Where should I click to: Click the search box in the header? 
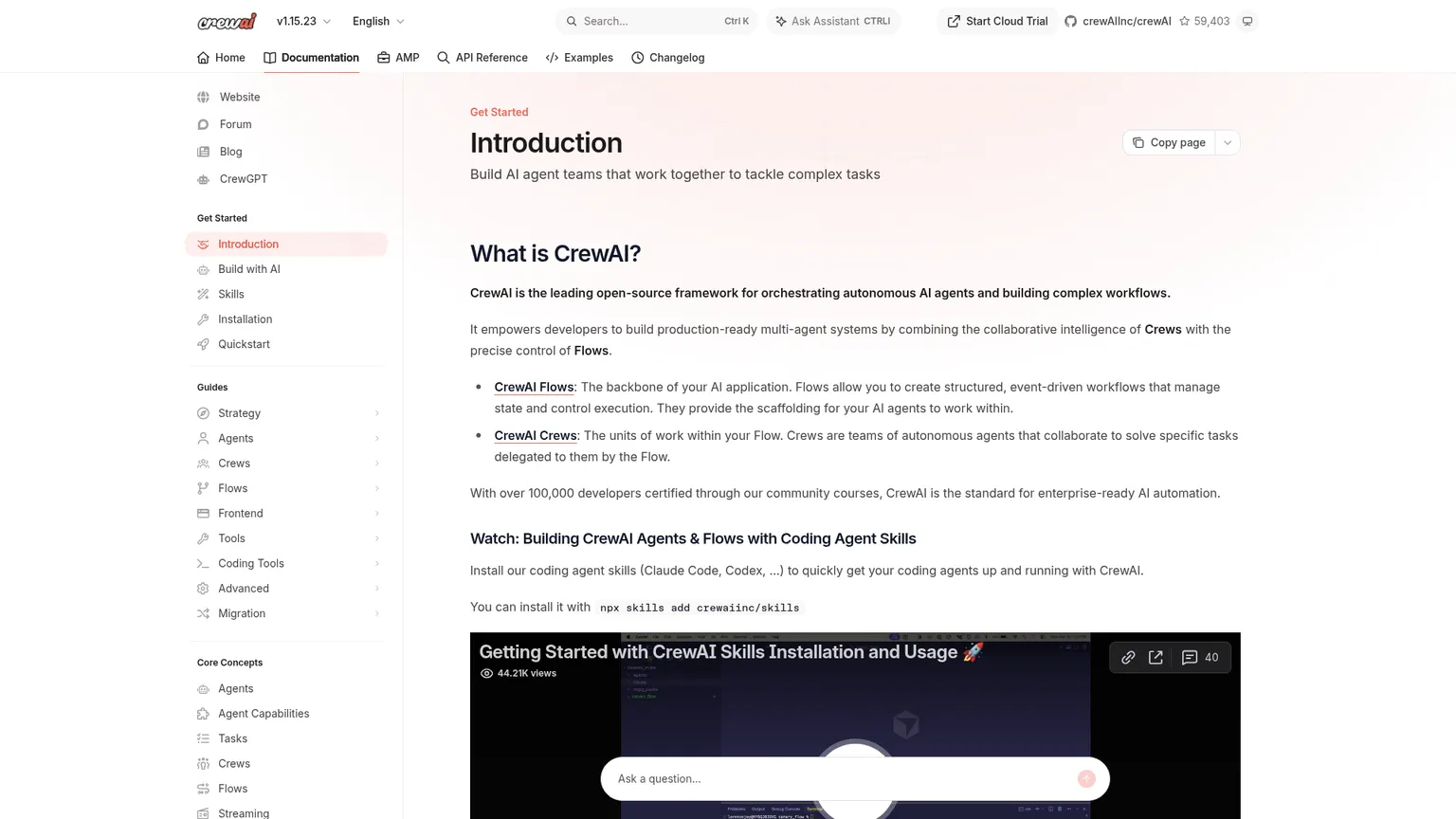(656, 21)
